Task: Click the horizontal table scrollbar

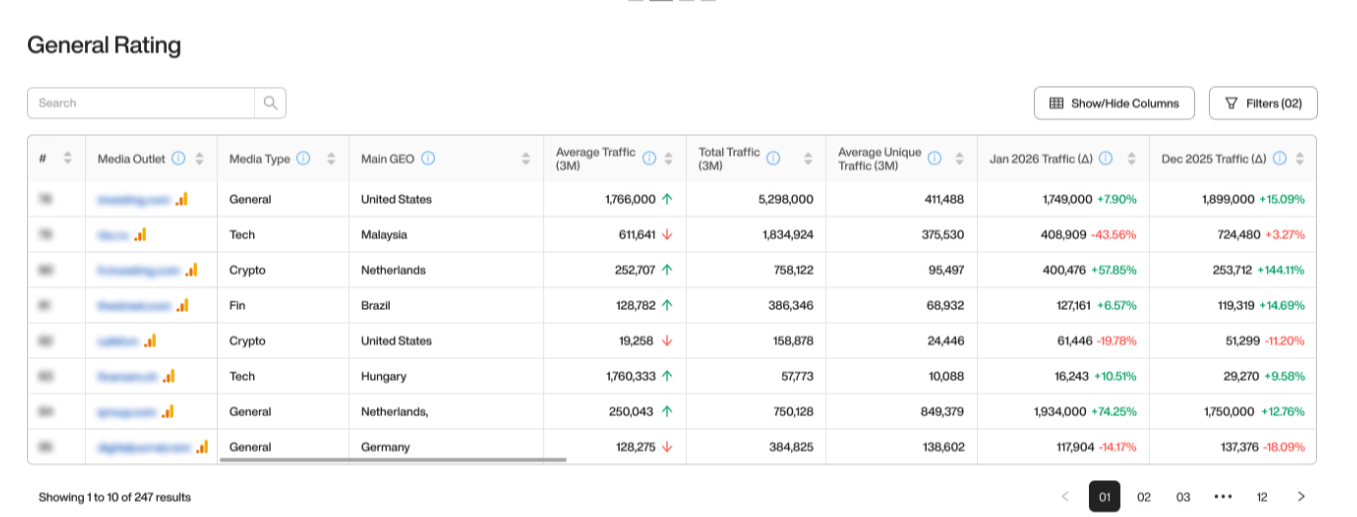Action: (392, 460)
